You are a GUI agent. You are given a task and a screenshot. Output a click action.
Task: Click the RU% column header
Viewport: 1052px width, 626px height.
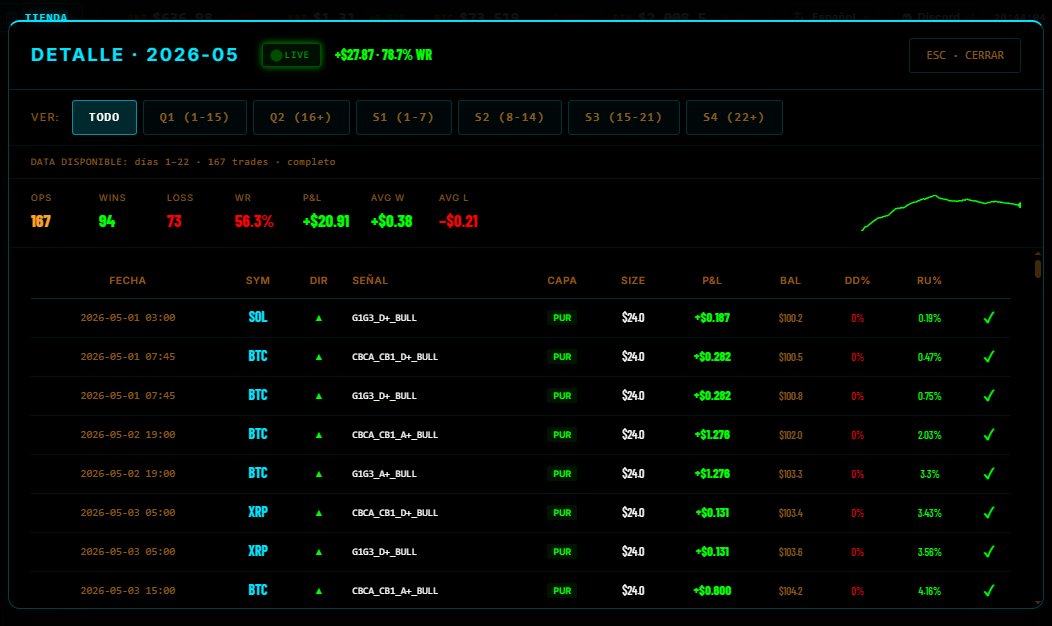[x=929, y=280]
